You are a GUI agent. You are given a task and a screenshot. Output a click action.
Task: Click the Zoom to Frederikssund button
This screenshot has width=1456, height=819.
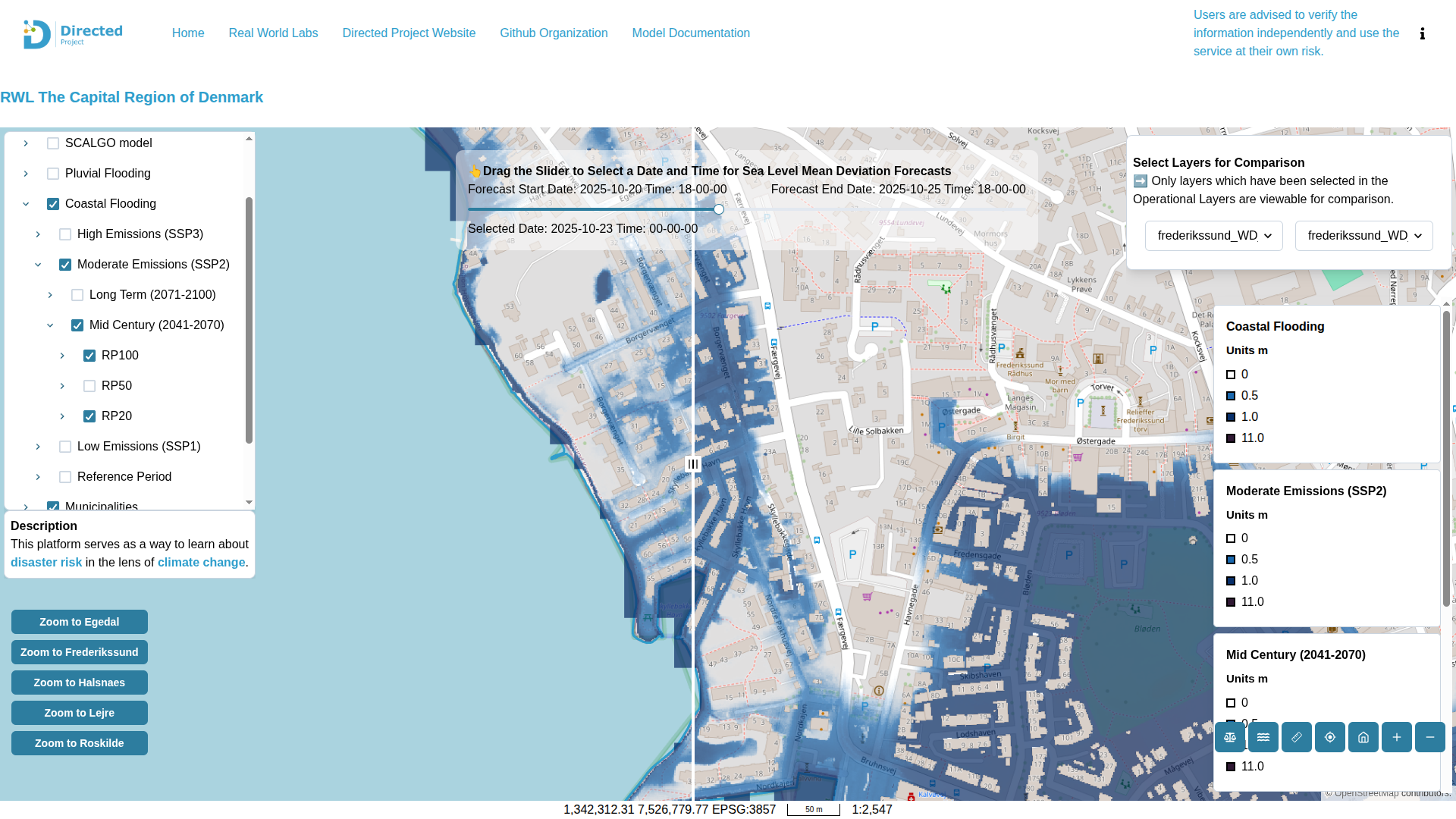pos(79,651)
